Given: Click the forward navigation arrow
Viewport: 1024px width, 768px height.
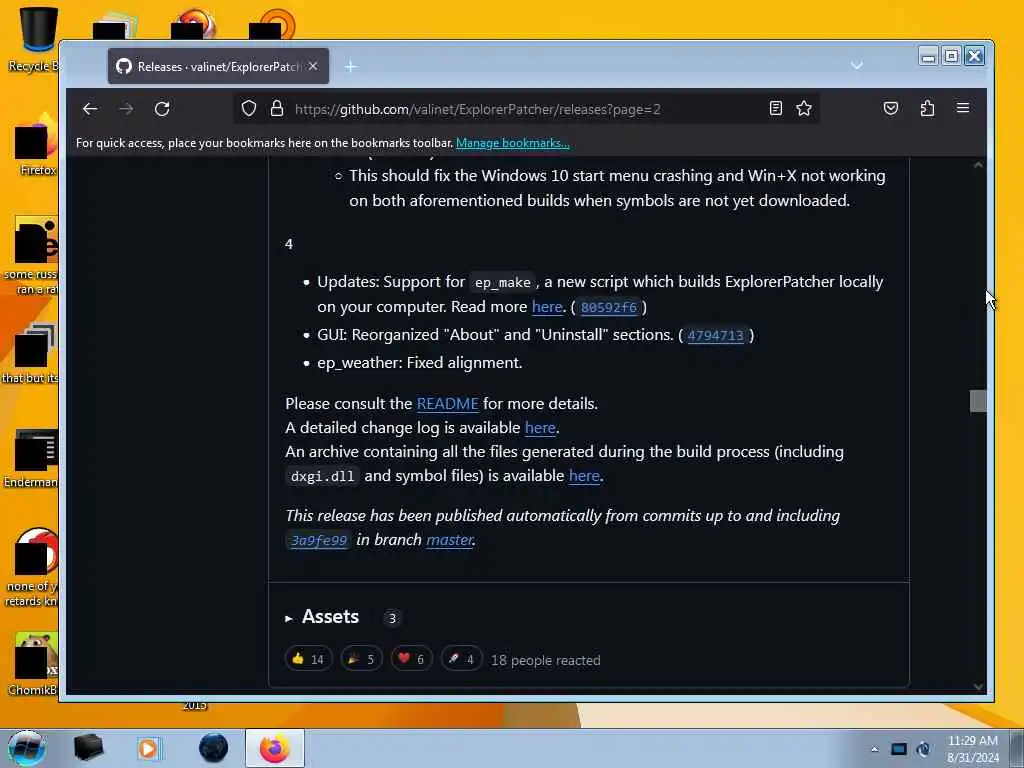Looking at the screenshot, I should click(126, 109).
